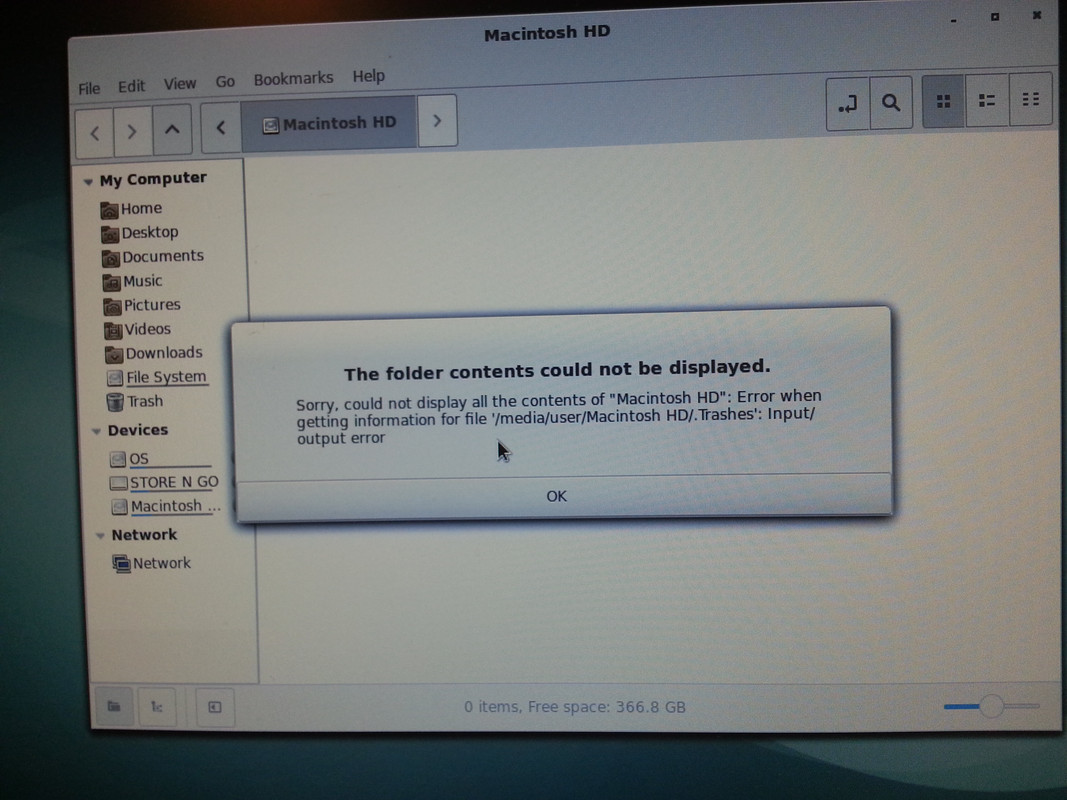The height and width of the screenshot is (800, 1067).
Task: Click the forward navigation arrow
Action: (132, 131)
